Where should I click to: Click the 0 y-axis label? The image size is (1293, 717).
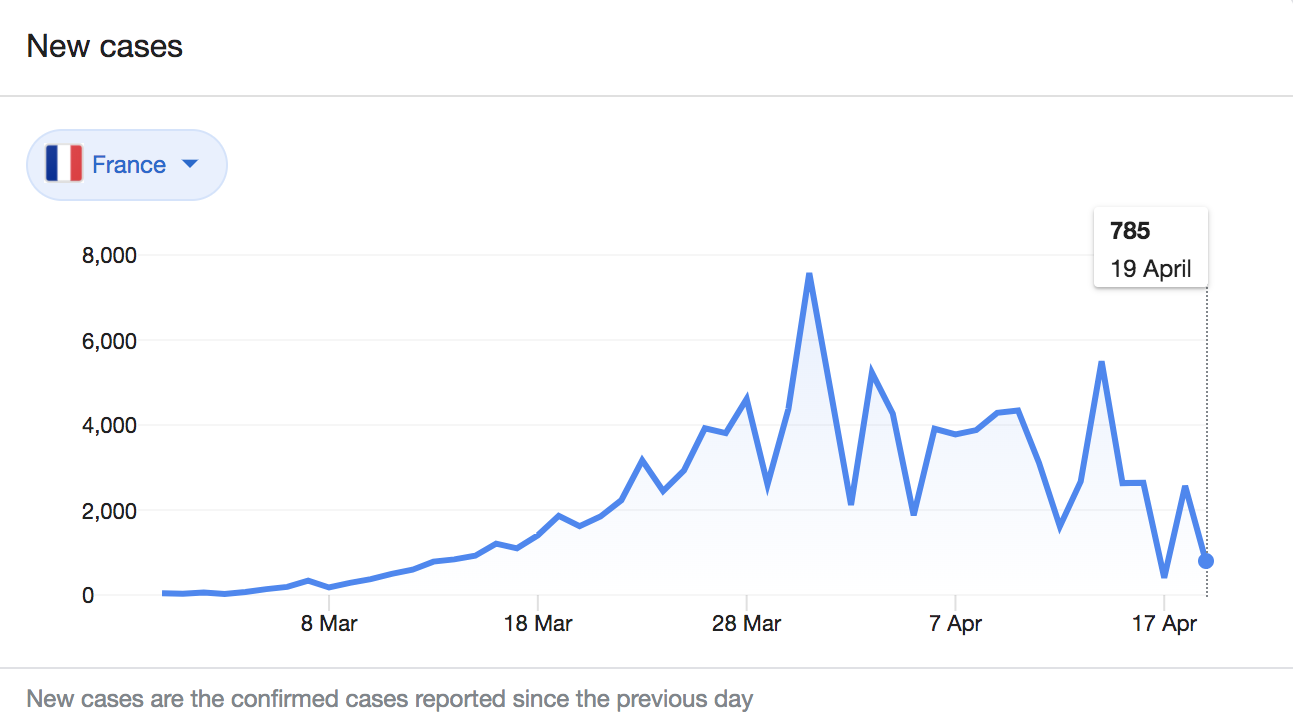tap(89, 596)
